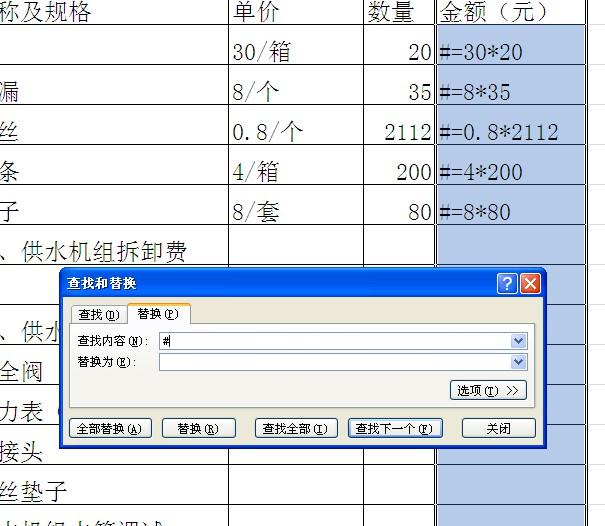Click the 关闭 button
The width and height of the screenshot is (605, 526).
[499, 428]
